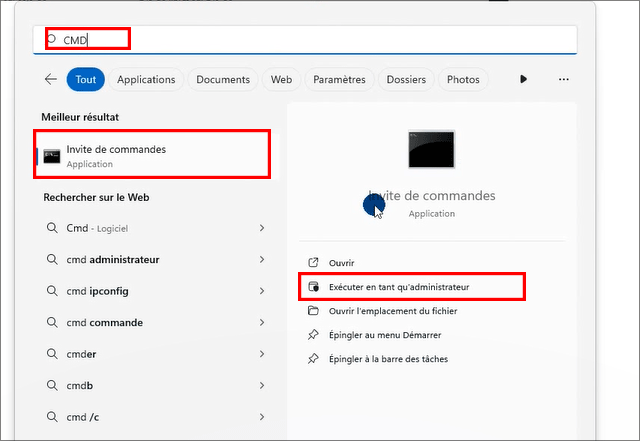The image size is (640, 441).
Task: Switch to the Dossiers filter tab
Action: tap(406, 79)
